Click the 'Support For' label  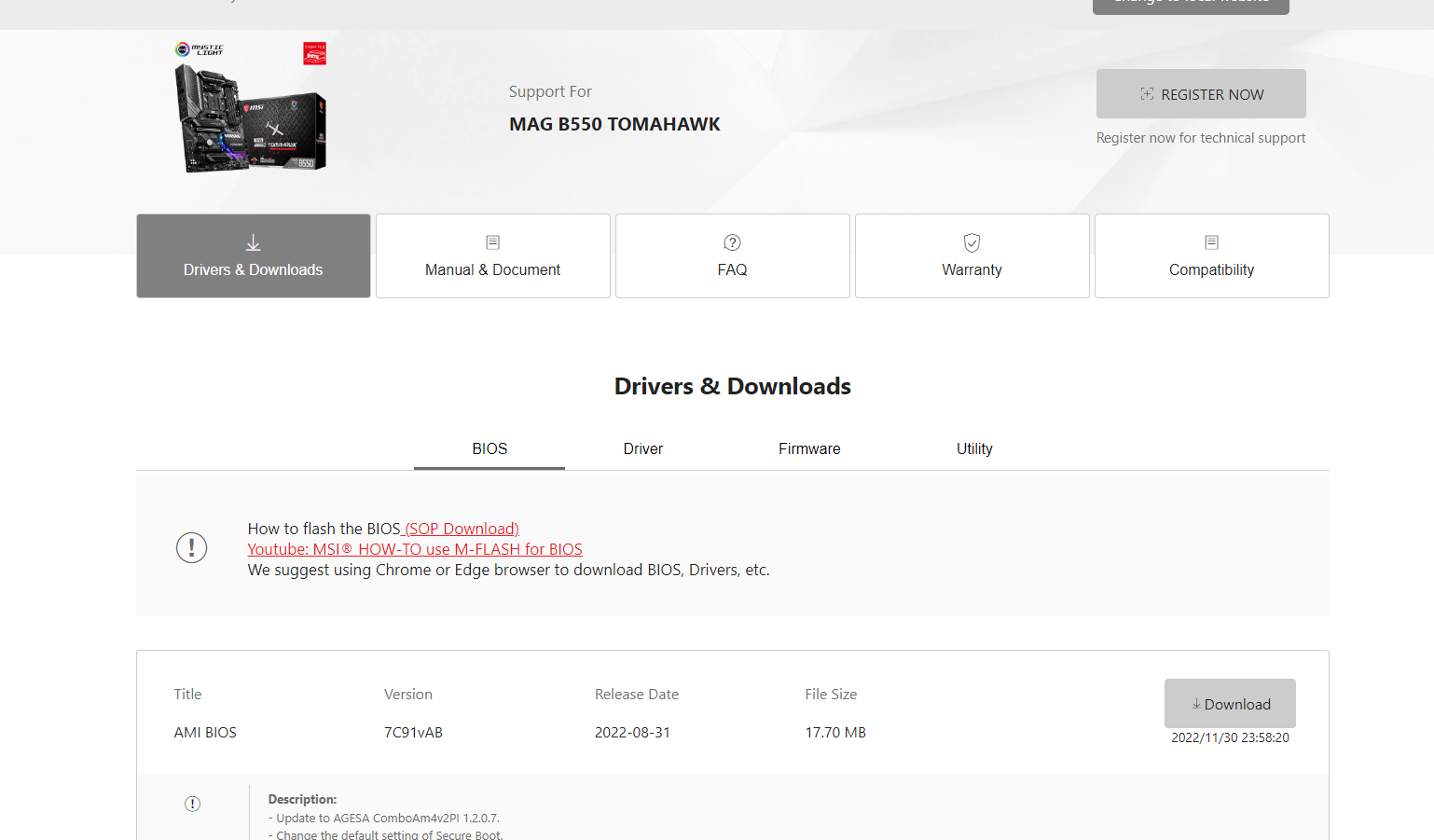pyautogui.click(x=550, y=91)
